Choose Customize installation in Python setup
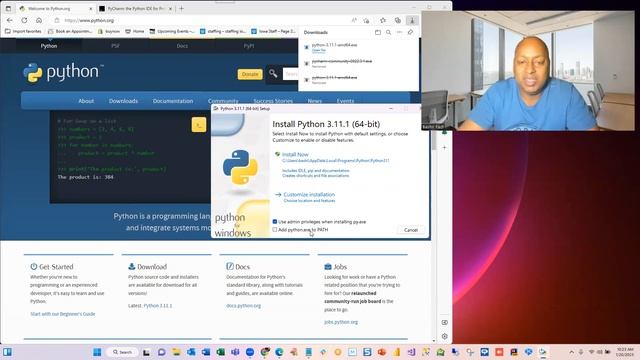 [309, 195]
